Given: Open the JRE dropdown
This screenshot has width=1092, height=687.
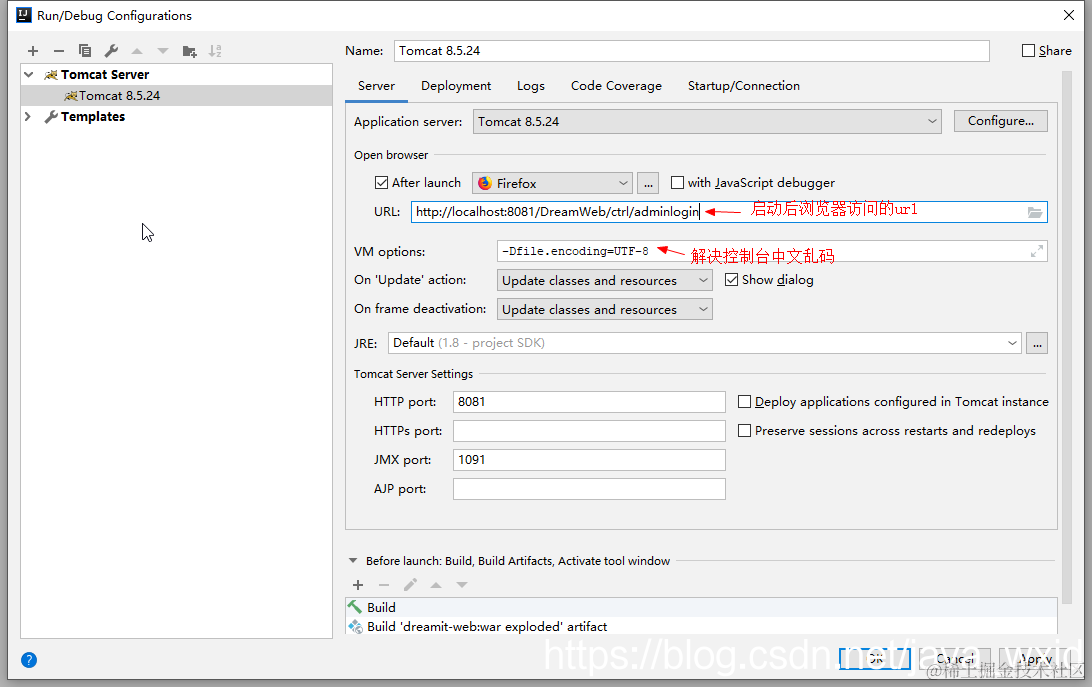Looking at the screenshot, I should pyautogui.click(x=705, y=343).
